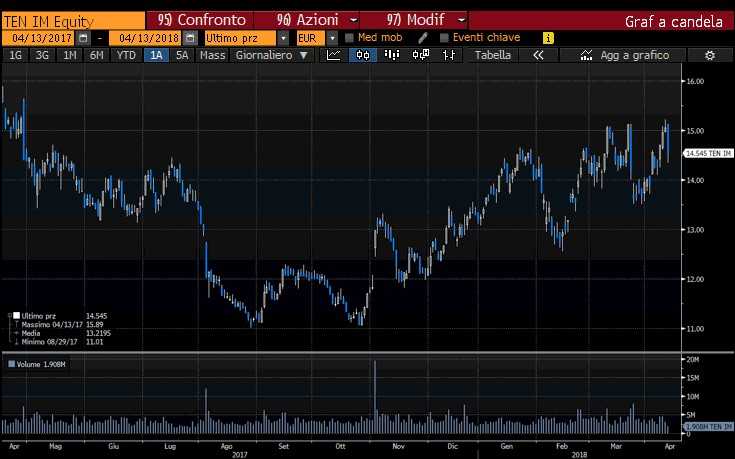Open the 97) Modif menu
The image size is (735, 459).
(414, 20)
